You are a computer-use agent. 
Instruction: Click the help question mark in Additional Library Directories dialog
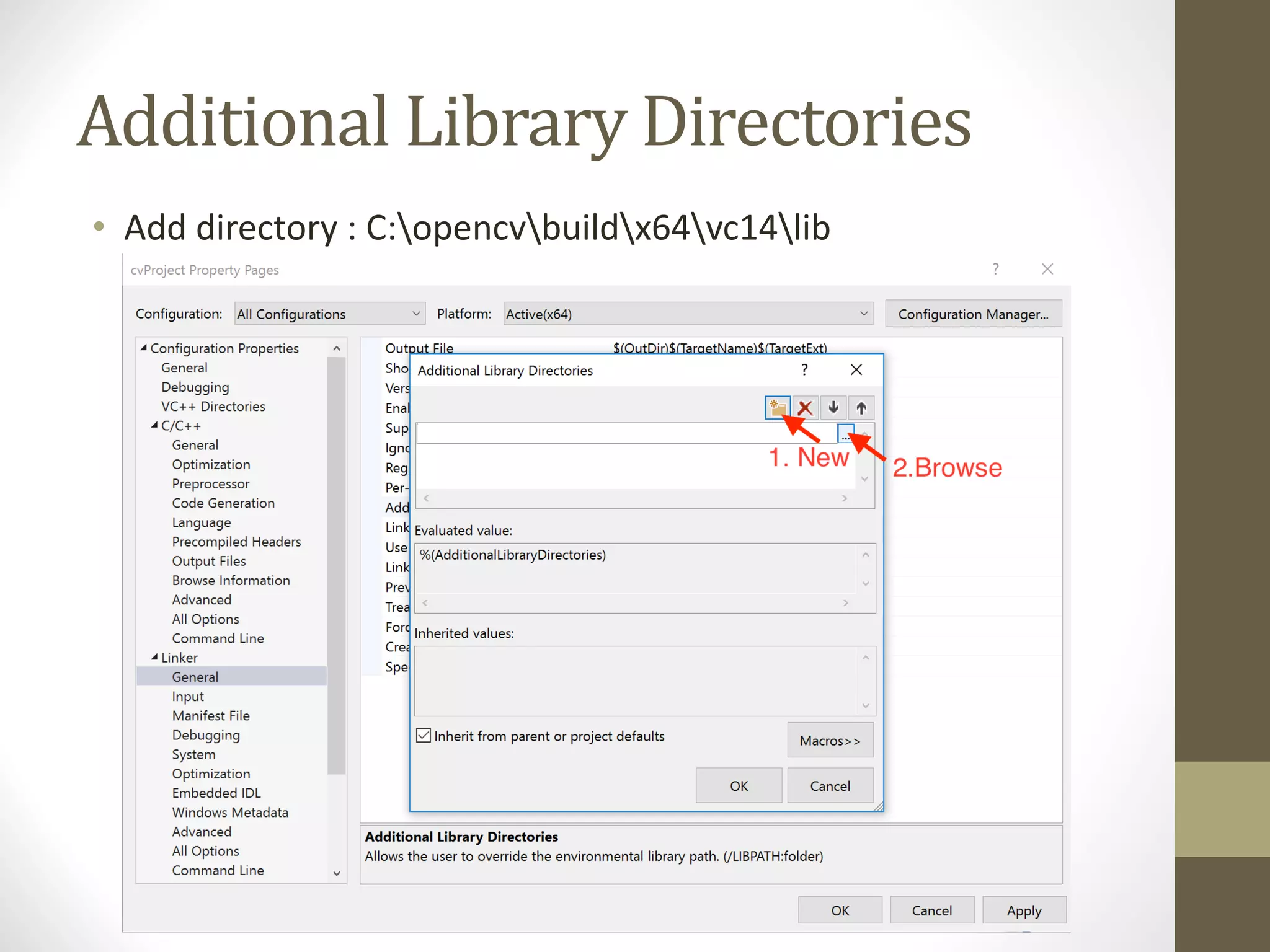tap(804, 370)
